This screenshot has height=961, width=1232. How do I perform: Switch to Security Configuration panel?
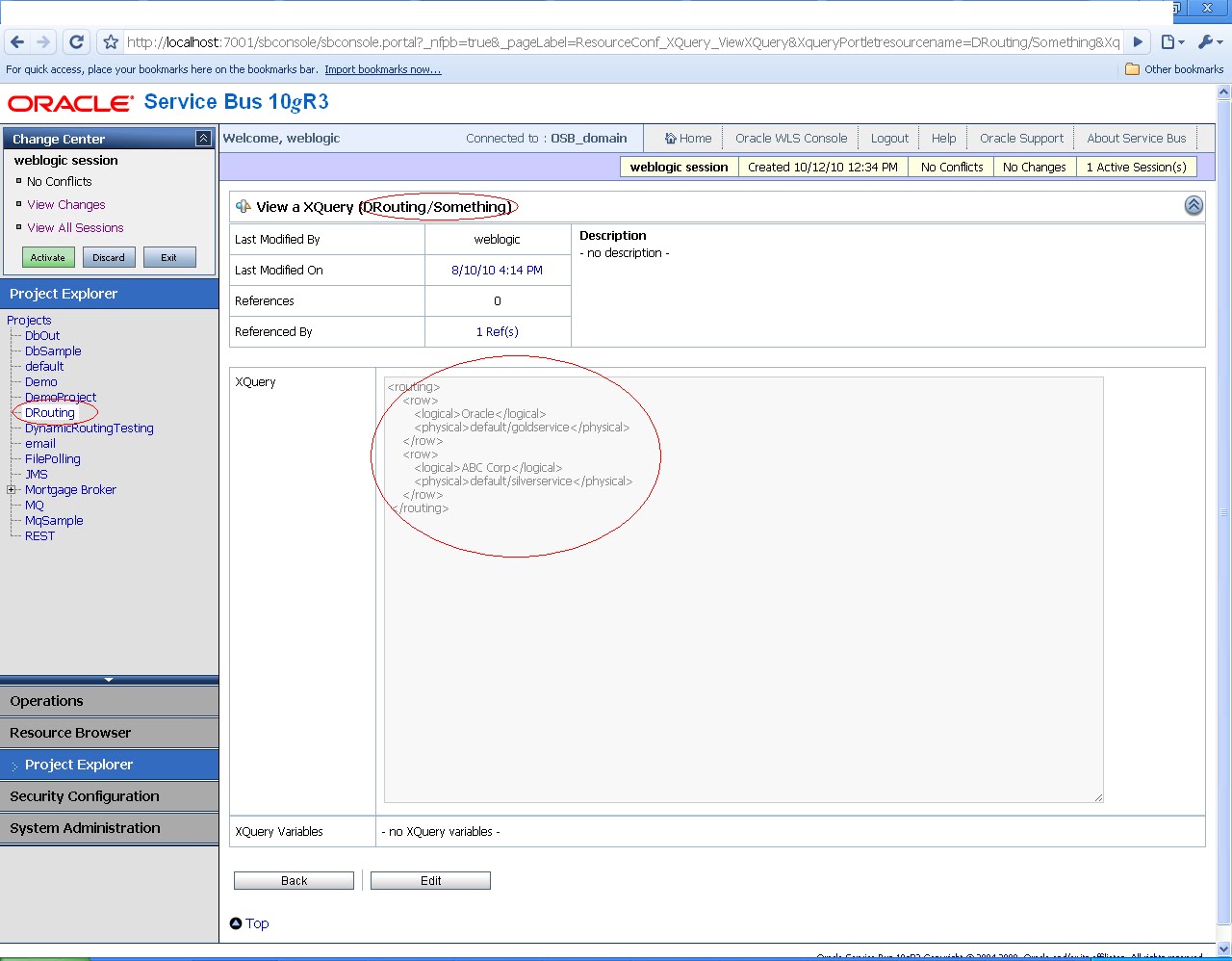pyautogui.click(x=109, y=796)
